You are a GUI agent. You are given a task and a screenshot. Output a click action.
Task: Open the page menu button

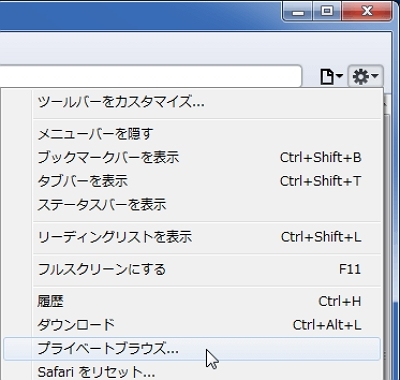(331, 77)
